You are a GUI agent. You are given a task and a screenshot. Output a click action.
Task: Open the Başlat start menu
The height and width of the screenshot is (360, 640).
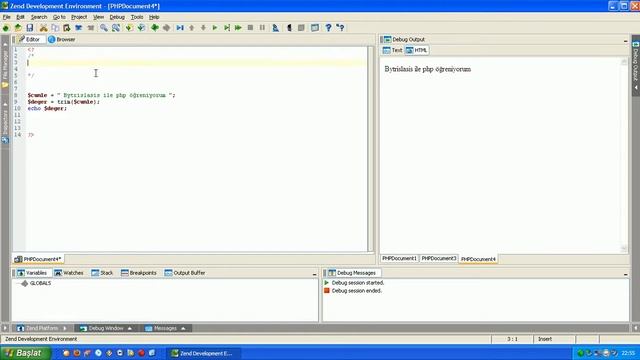[x=25, y=353]
